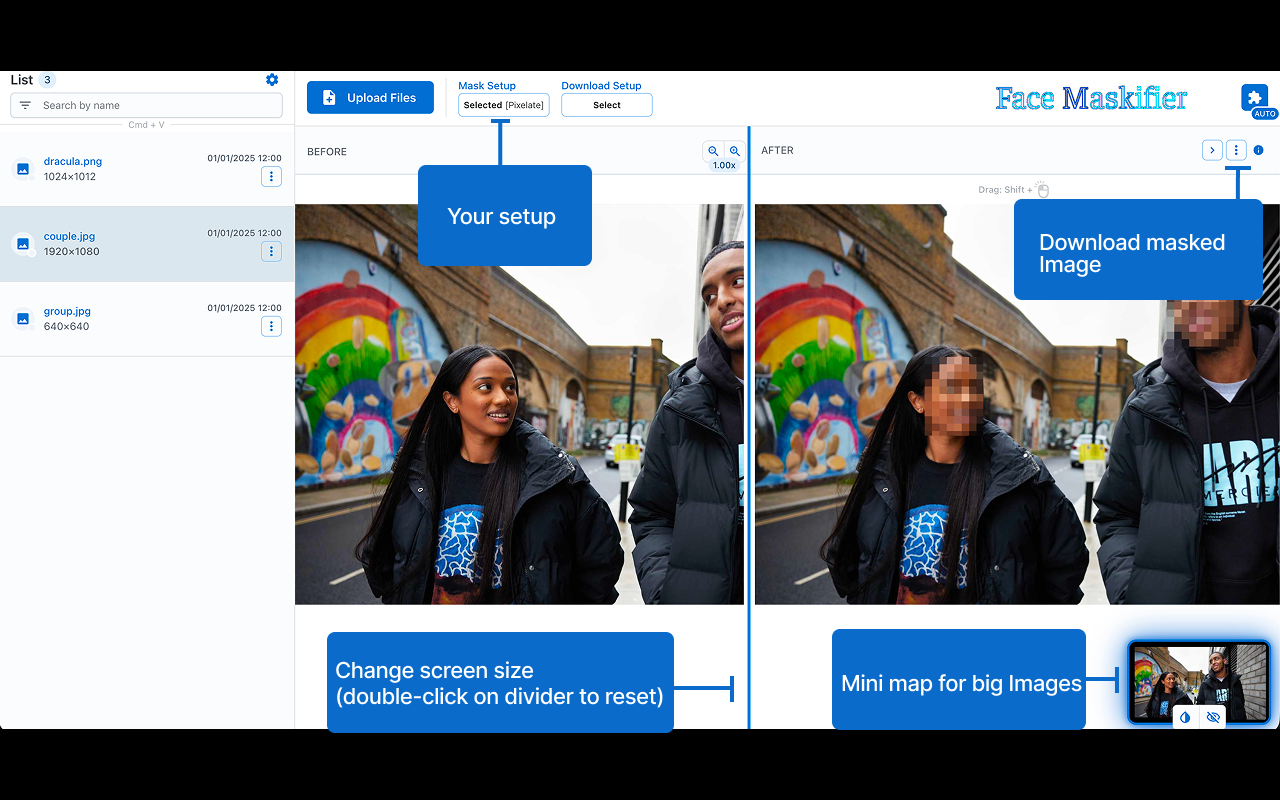Open three-dot menu for couple.jpg
This screenshot has height=800, width=1280.
pos(271,251)
